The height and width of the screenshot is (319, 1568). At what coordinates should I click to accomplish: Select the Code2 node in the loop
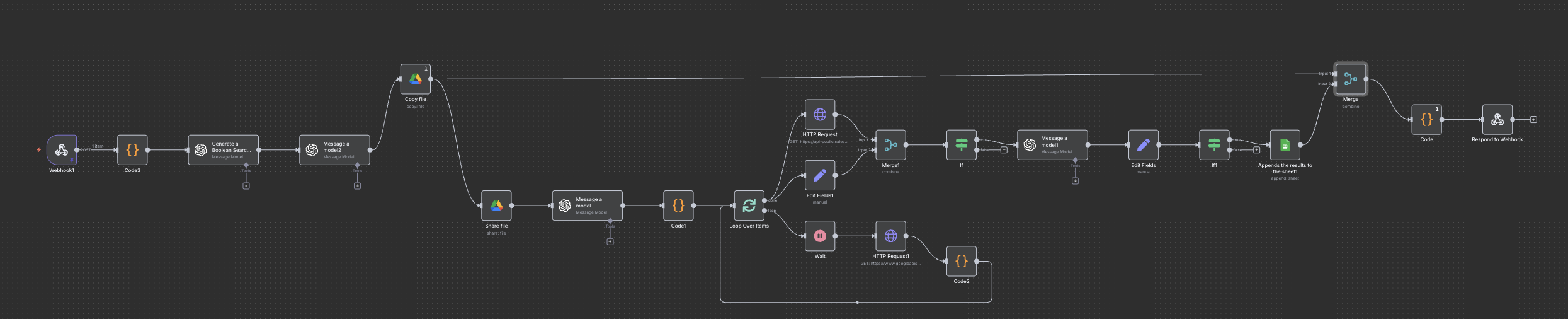(x=961, y=261)
